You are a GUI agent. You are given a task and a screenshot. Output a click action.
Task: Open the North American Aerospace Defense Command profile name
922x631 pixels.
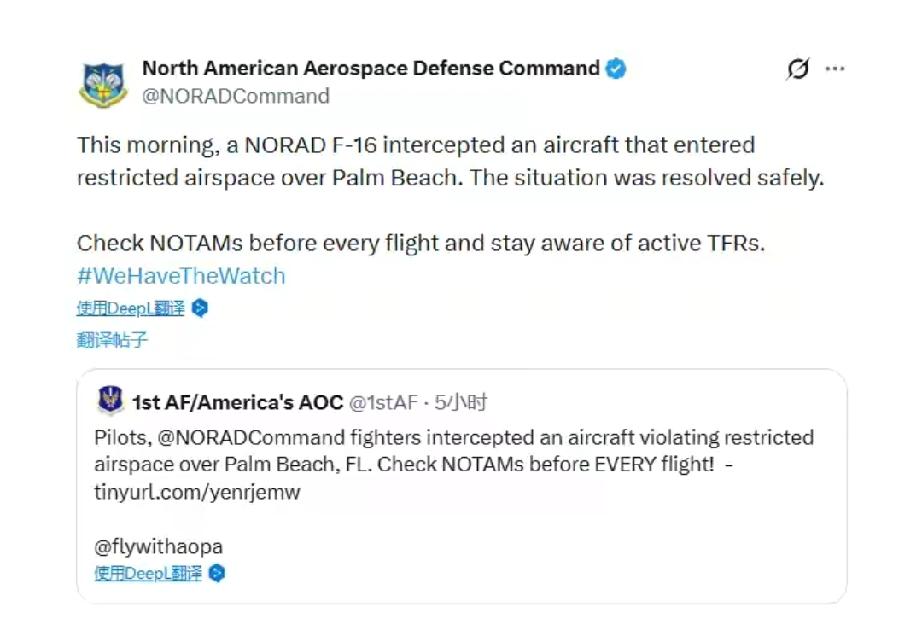coord(370,69)
